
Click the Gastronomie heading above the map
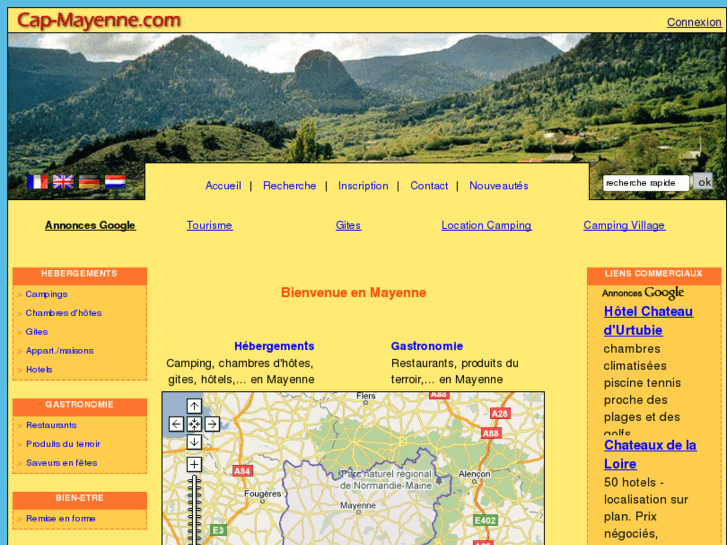coord(427,346)
